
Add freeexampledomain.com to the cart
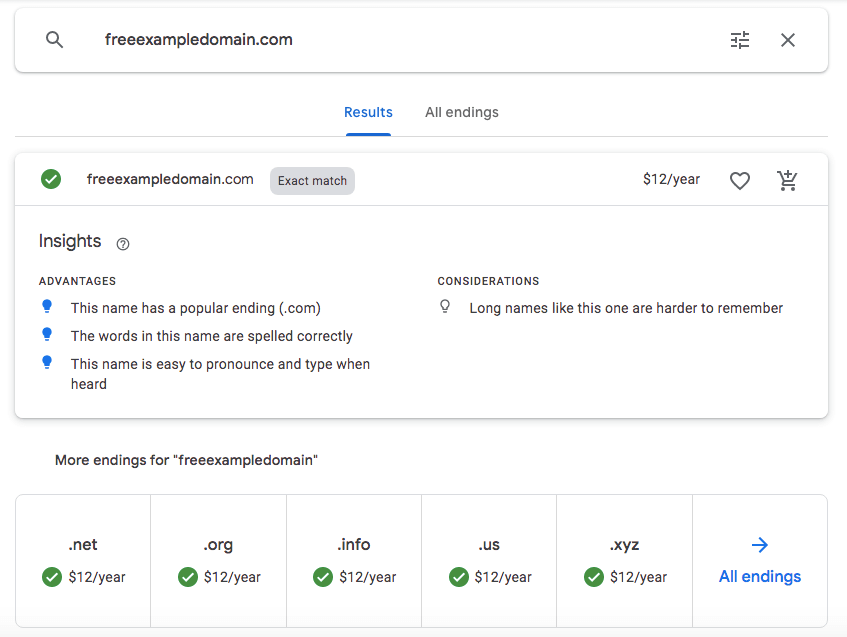(x=788, y=180)
